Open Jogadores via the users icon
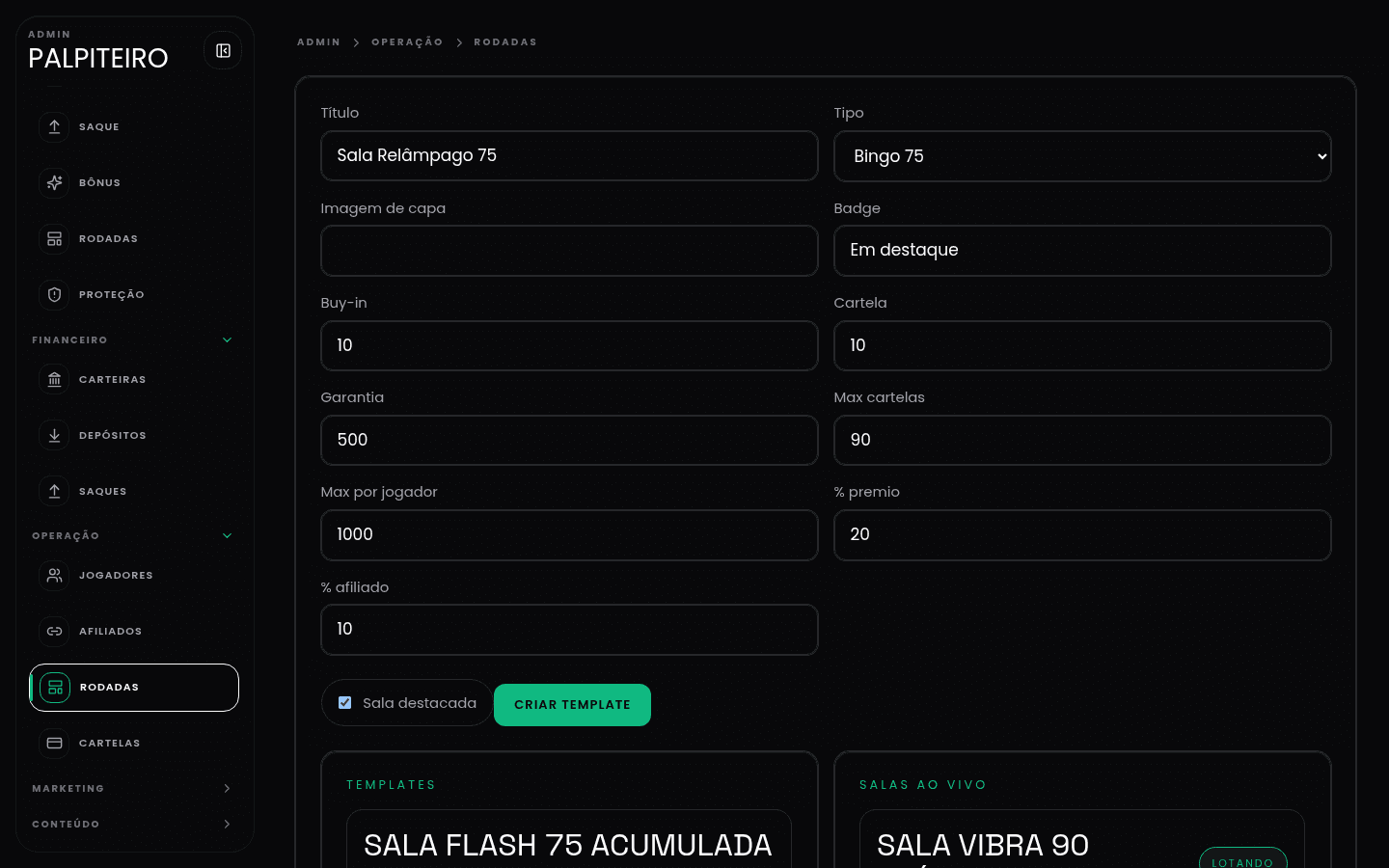 click(x=55, y=576)
